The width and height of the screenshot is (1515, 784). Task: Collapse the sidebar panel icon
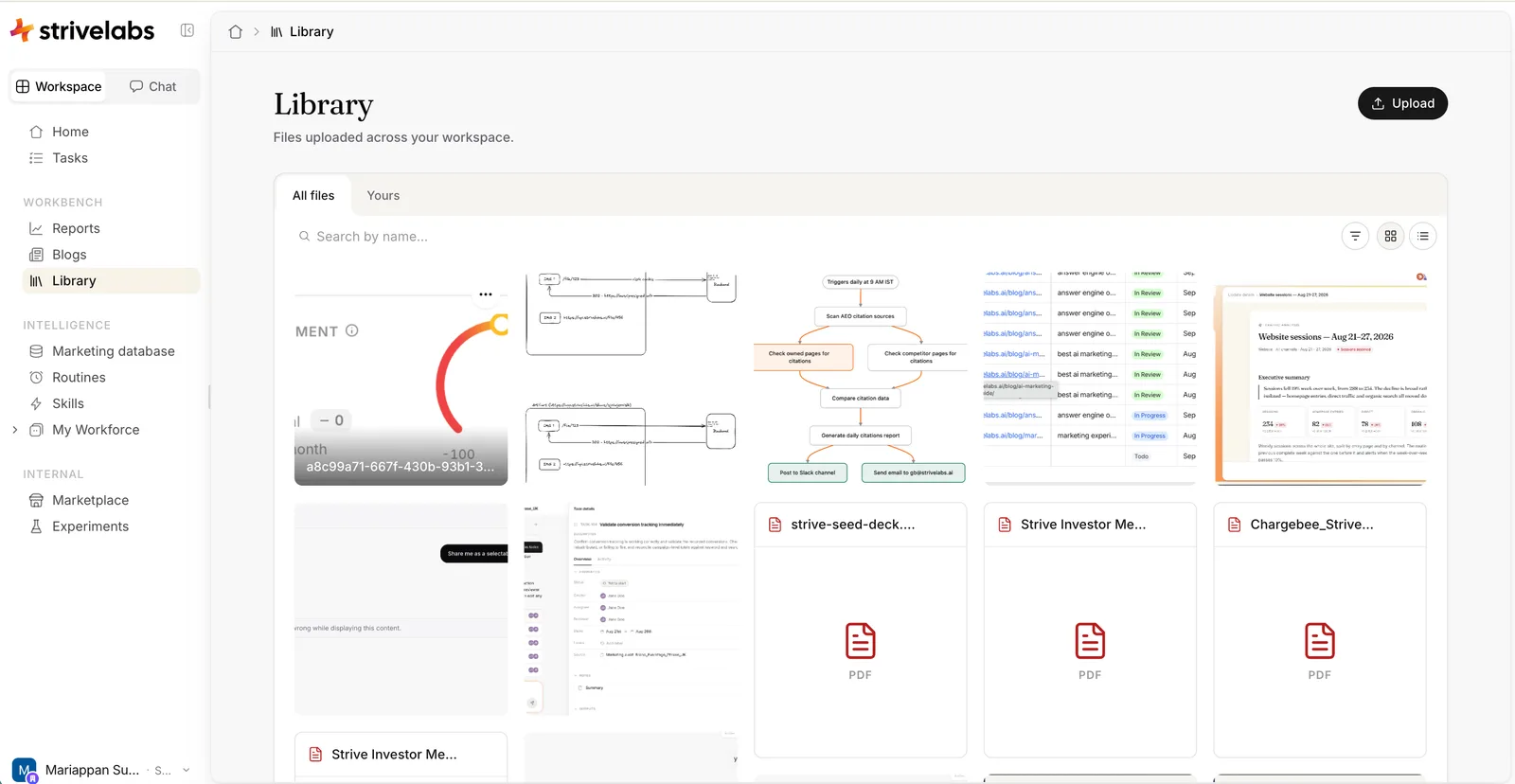coord(187,30)
